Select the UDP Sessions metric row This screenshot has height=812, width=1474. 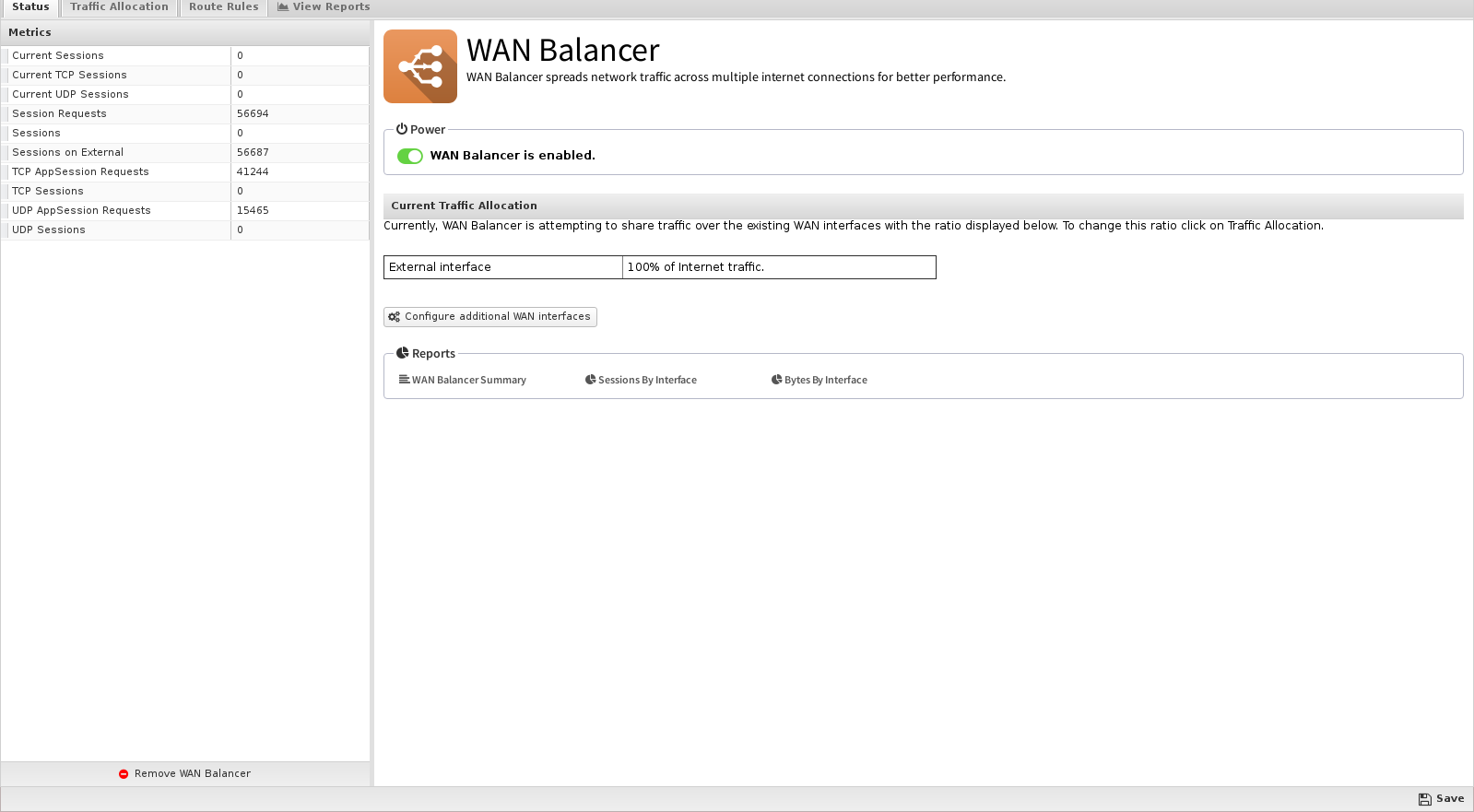coord(185,230)
